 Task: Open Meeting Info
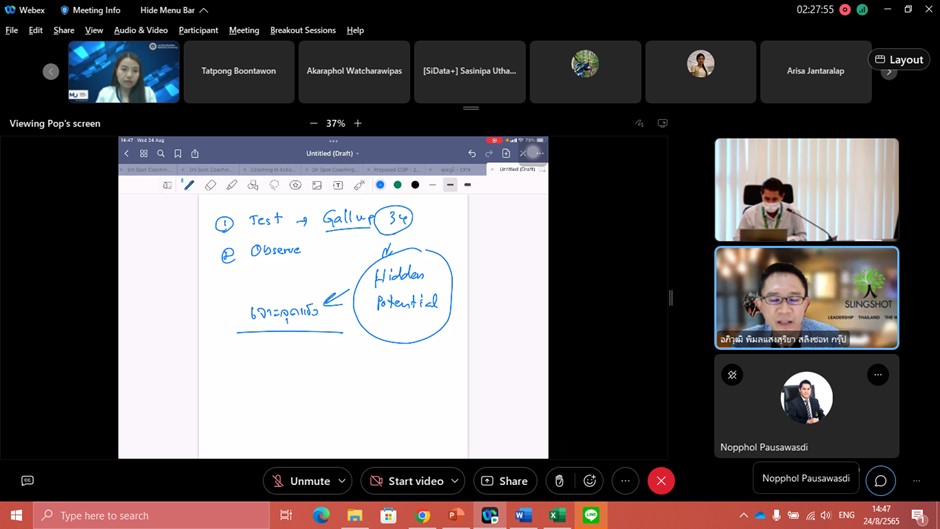pyautogui.click(x=90, y=10)
